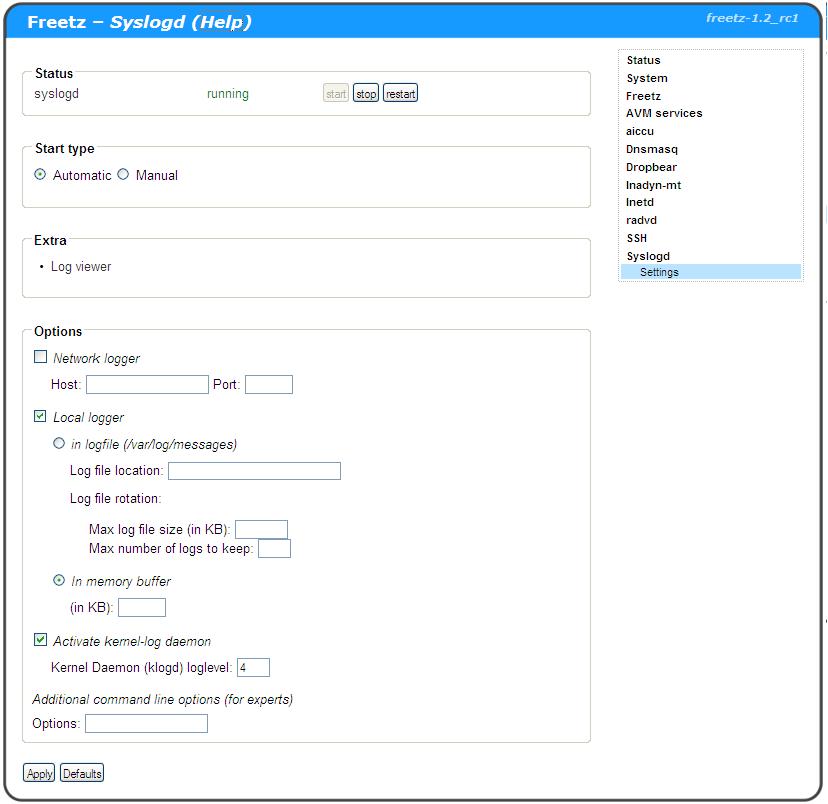Screen dimensions: 828x804
Task: Focus the Log file location field
Action: (254, 471)
